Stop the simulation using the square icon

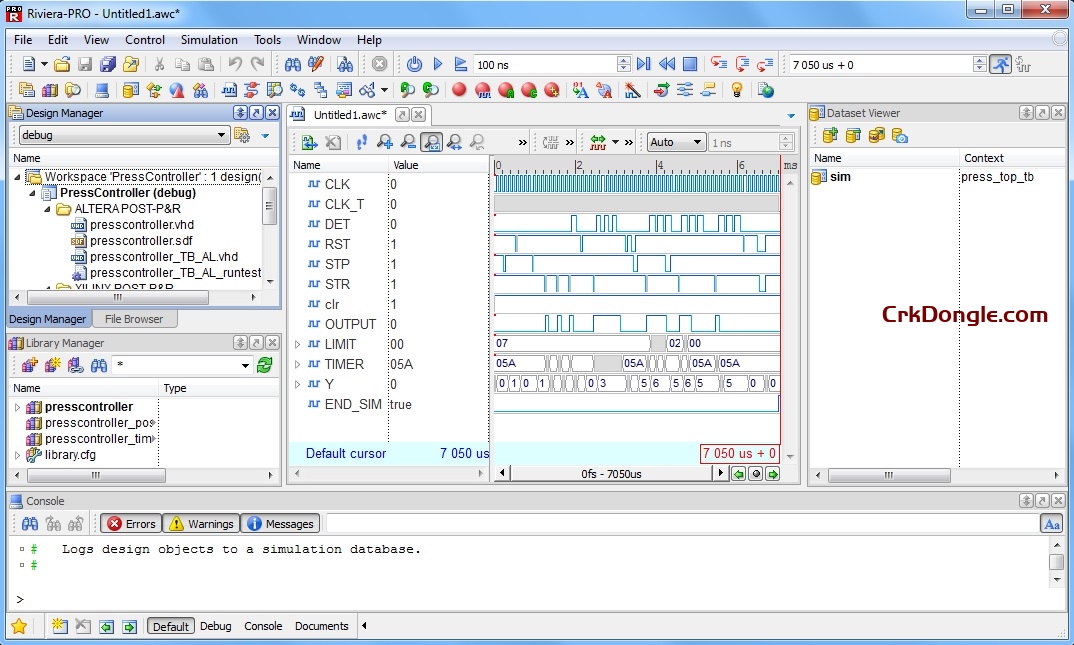[x=690, y=62]
